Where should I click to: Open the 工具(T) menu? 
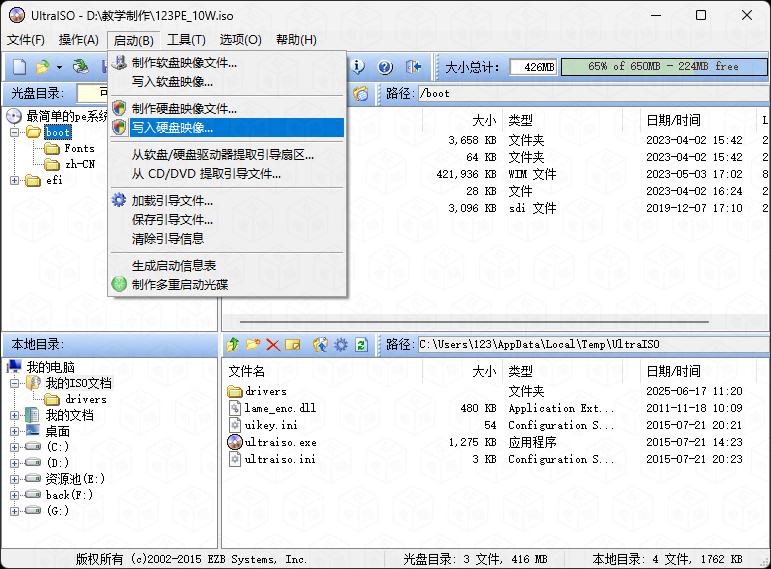click(186, 40)
